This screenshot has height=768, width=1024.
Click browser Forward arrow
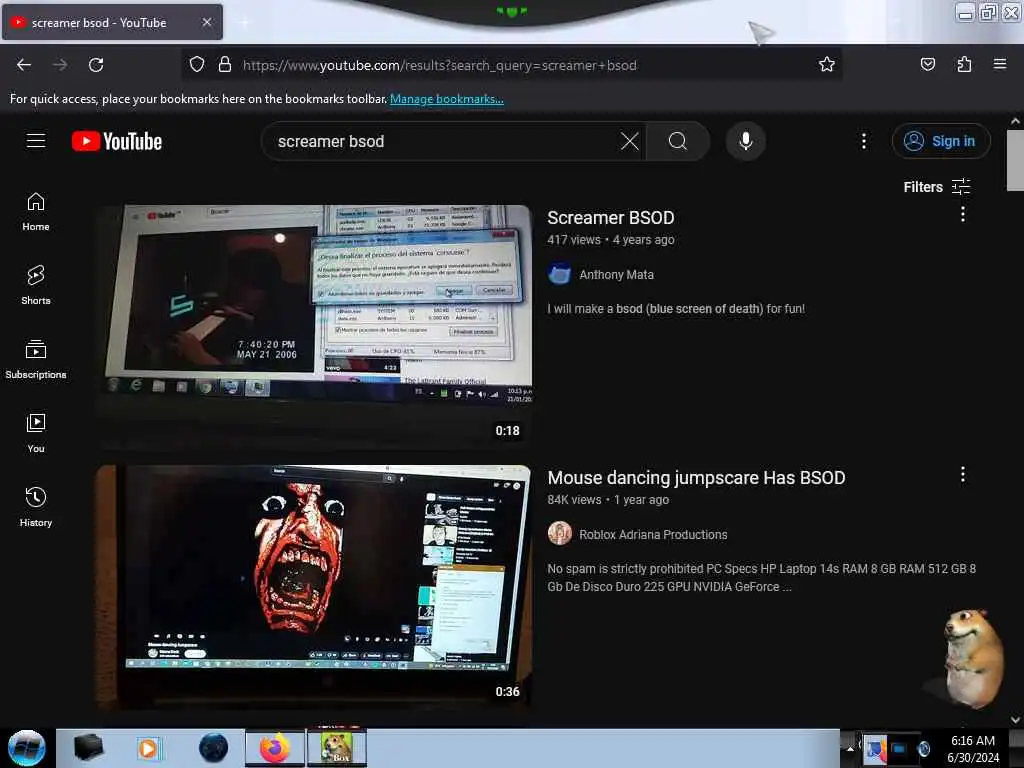[x=60, y=65]
